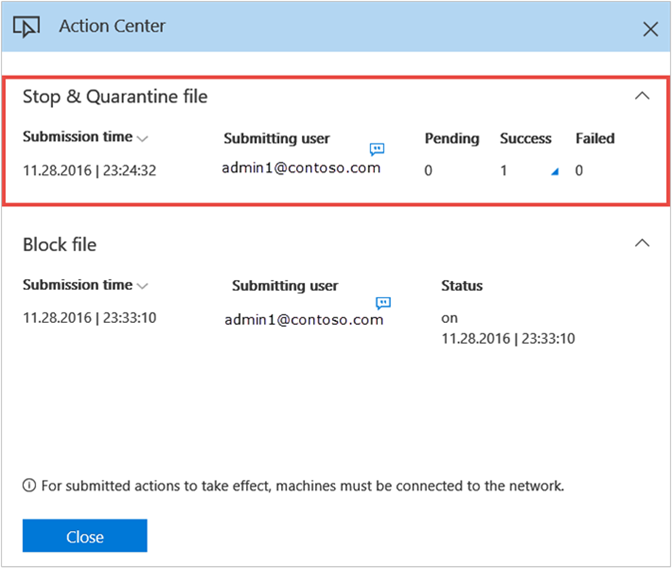This screenshot has height=568, width=672.
Task: Click the Failed count value
Action: [x=579, y=171]
